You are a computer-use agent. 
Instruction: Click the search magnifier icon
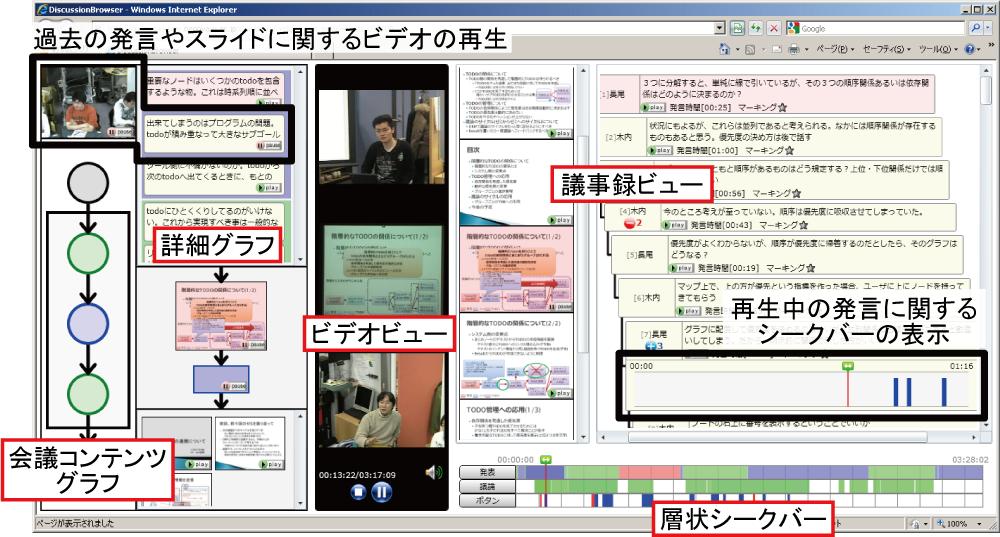pos(975,28)
